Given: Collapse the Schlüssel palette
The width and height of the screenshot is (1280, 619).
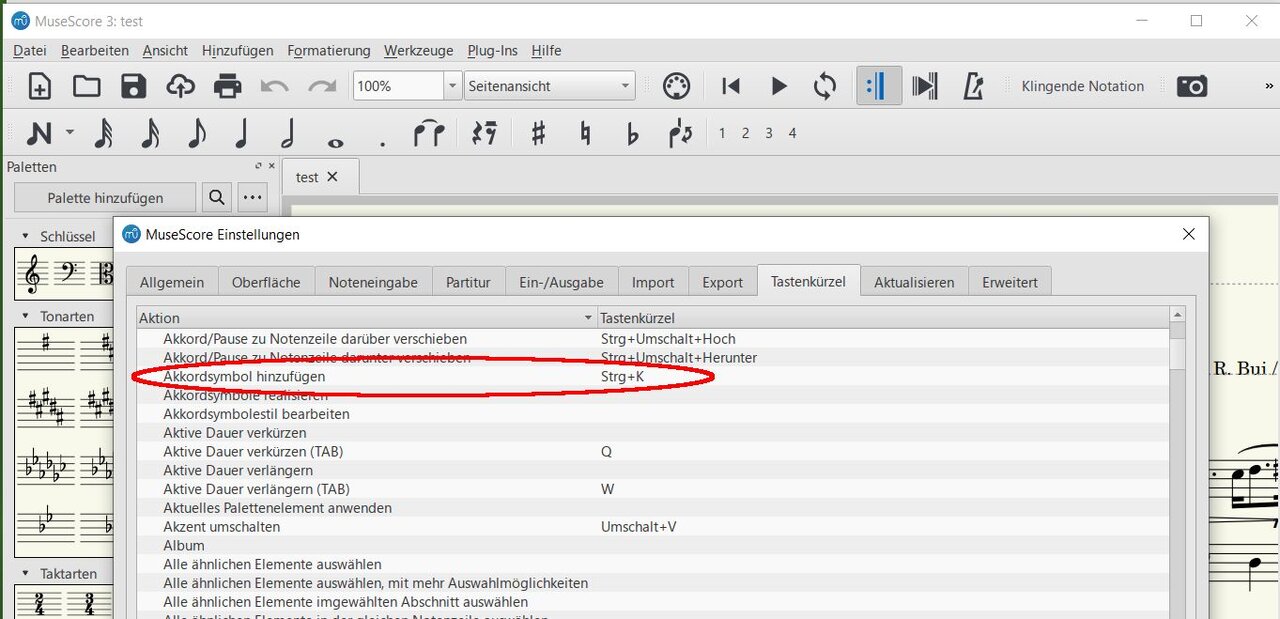Looking at the screenshot, I should [26, 237].
